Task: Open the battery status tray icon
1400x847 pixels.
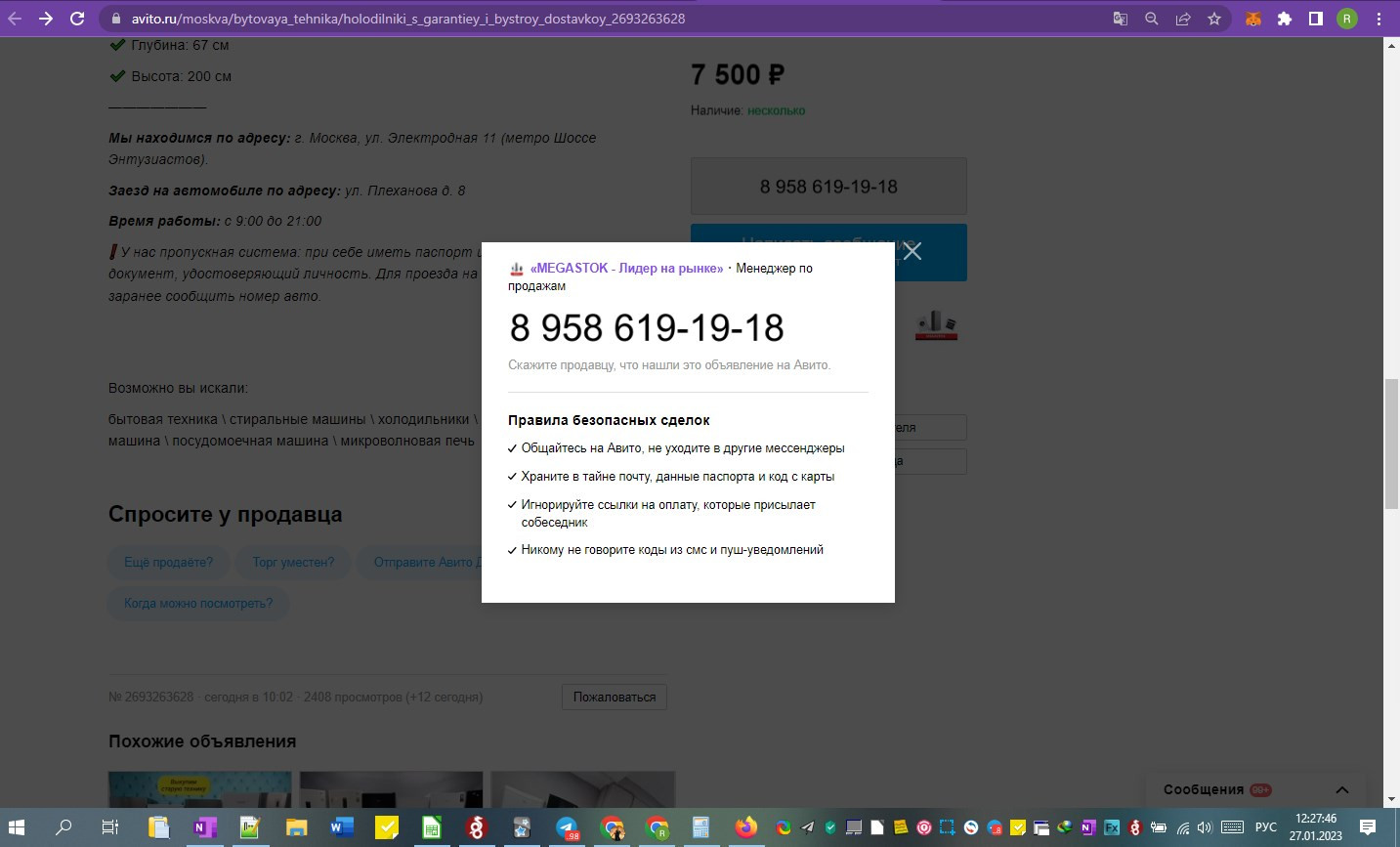Action: pos(1159,827)
